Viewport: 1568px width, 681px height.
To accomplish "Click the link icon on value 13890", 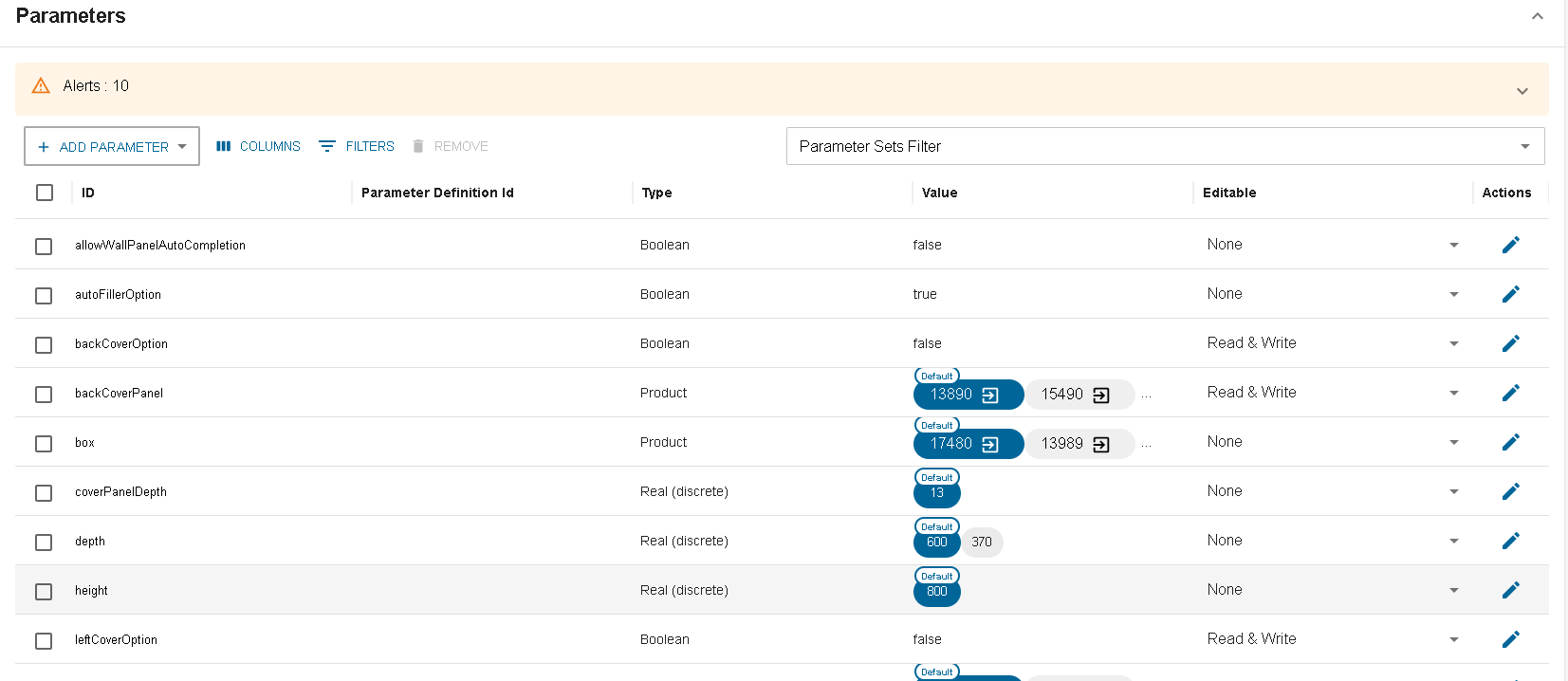I will click(990, 396).
